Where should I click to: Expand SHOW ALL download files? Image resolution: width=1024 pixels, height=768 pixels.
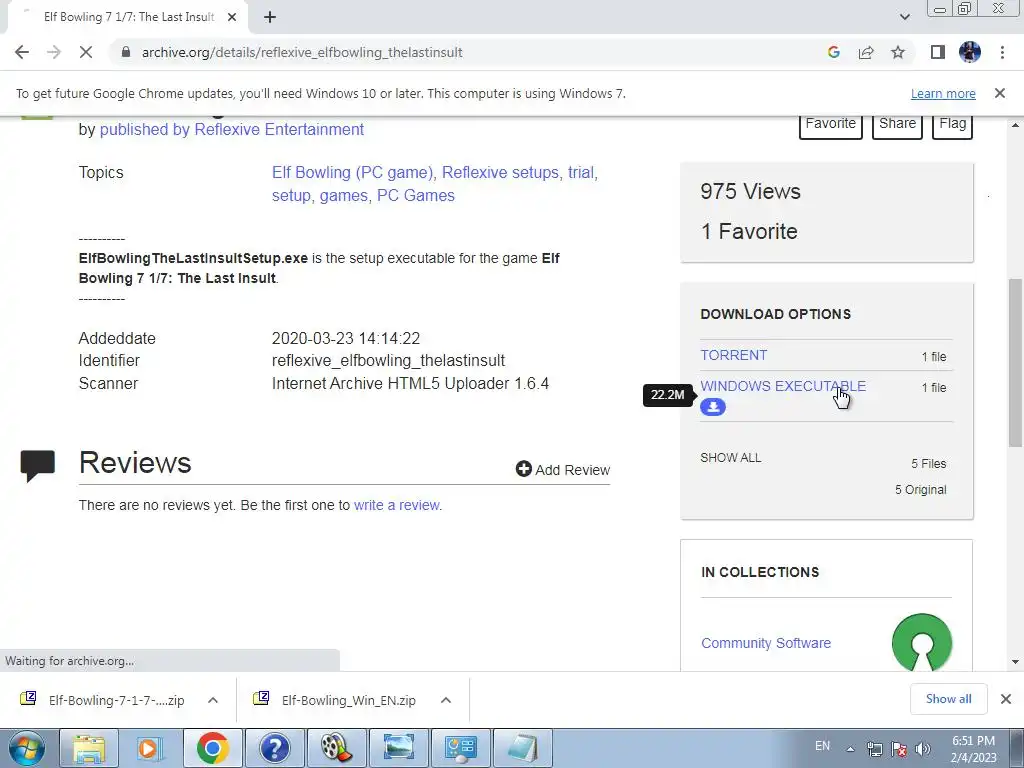point(731,458)
